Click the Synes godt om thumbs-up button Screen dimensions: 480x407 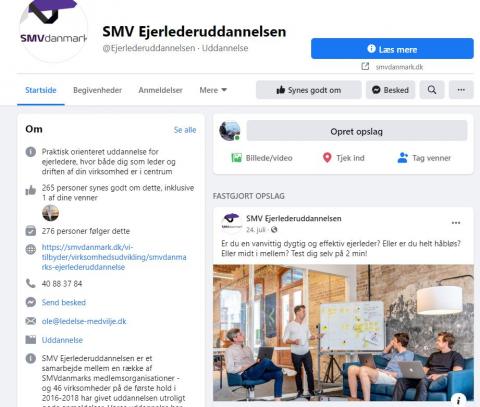click(x=309, y=90)
